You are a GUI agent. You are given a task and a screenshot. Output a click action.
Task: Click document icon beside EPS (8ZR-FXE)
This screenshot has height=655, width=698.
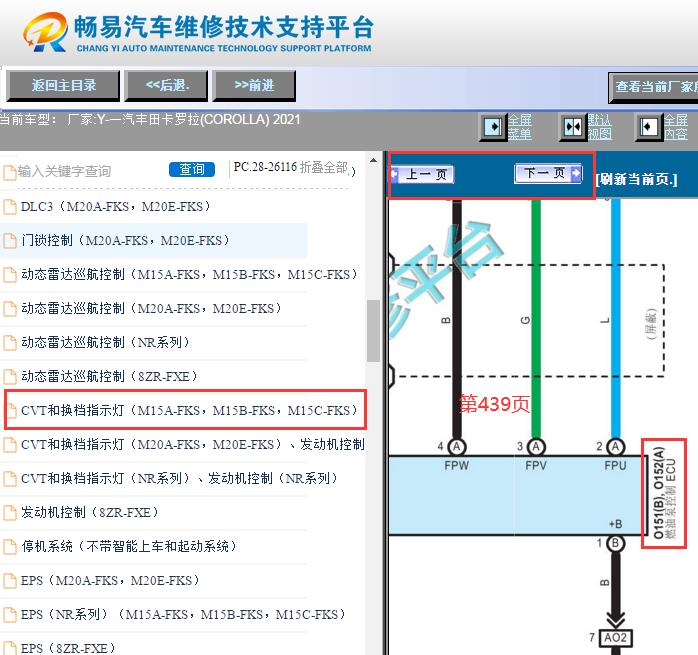tap(10, 648)
